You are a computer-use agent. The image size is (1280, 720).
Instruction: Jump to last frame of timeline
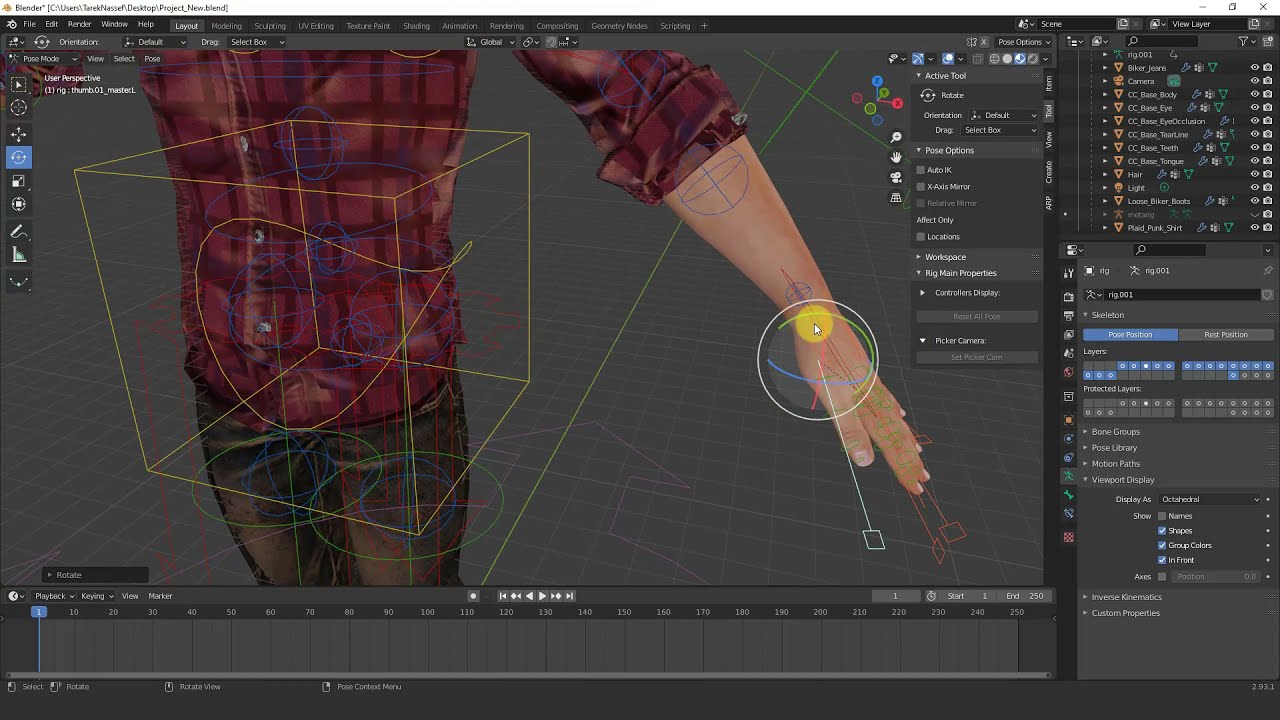click(569, 596)
